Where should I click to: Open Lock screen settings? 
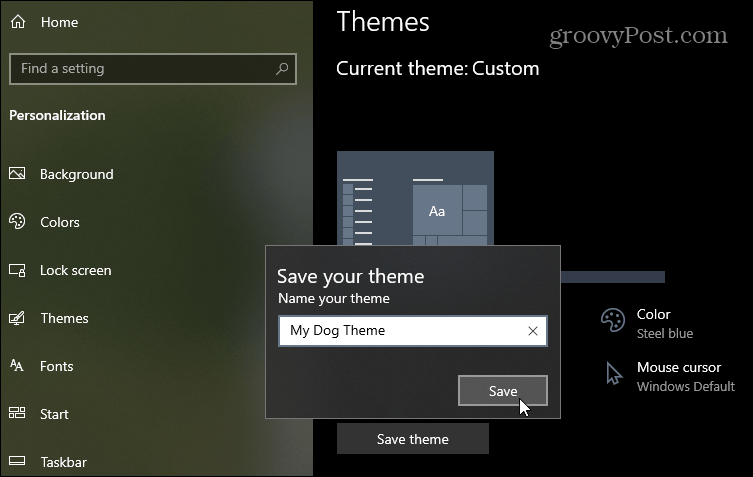[x=75, y=270]
